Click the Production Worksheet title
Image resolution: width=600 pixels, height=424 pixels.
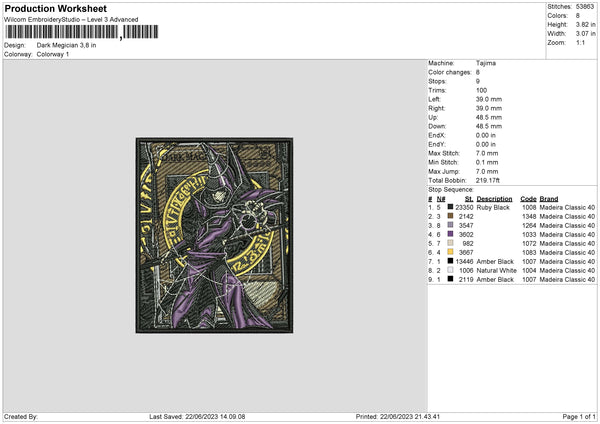click(x=55, y=9)
